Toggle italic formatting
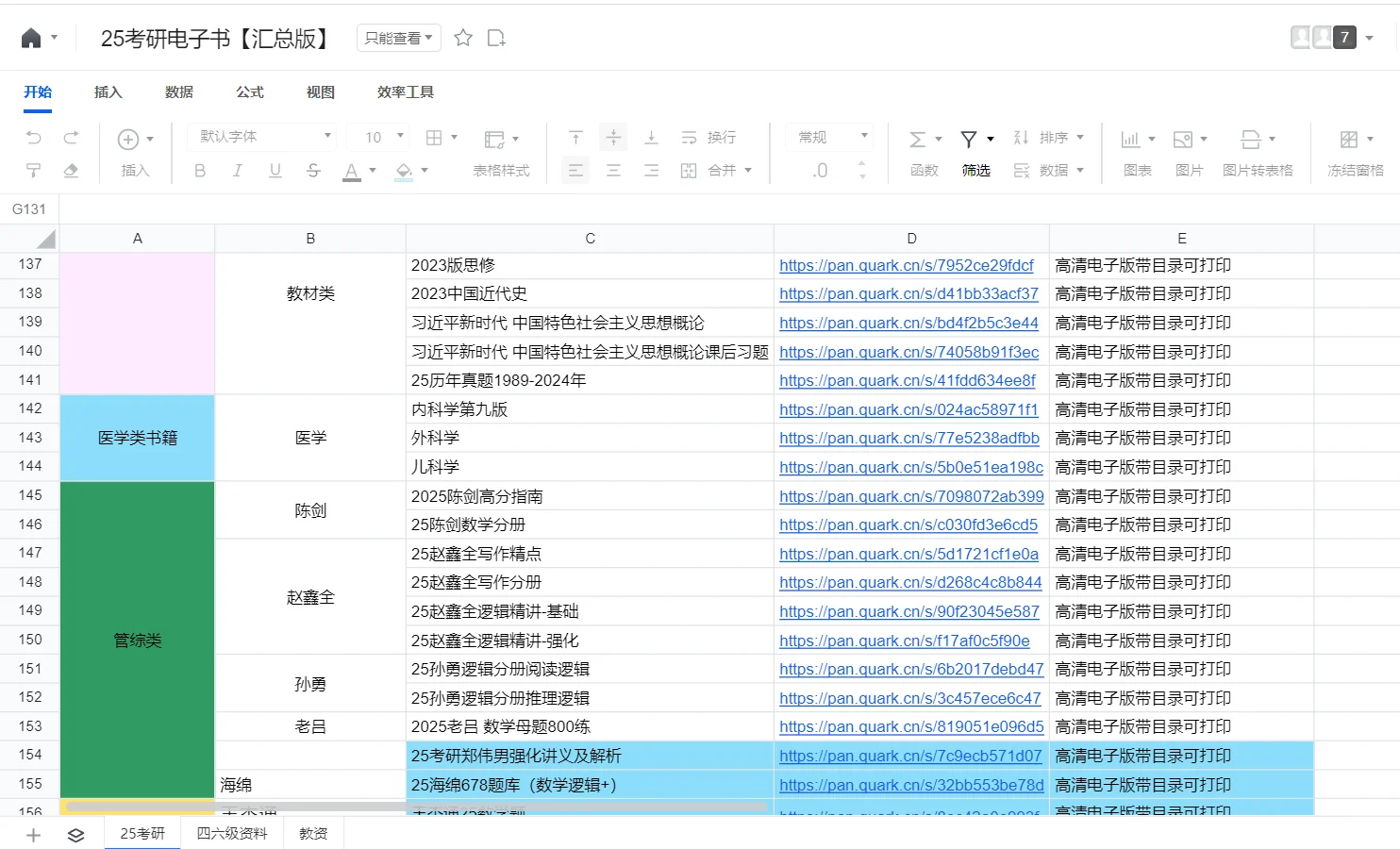The image size is (1400, 849). [238, 171]
